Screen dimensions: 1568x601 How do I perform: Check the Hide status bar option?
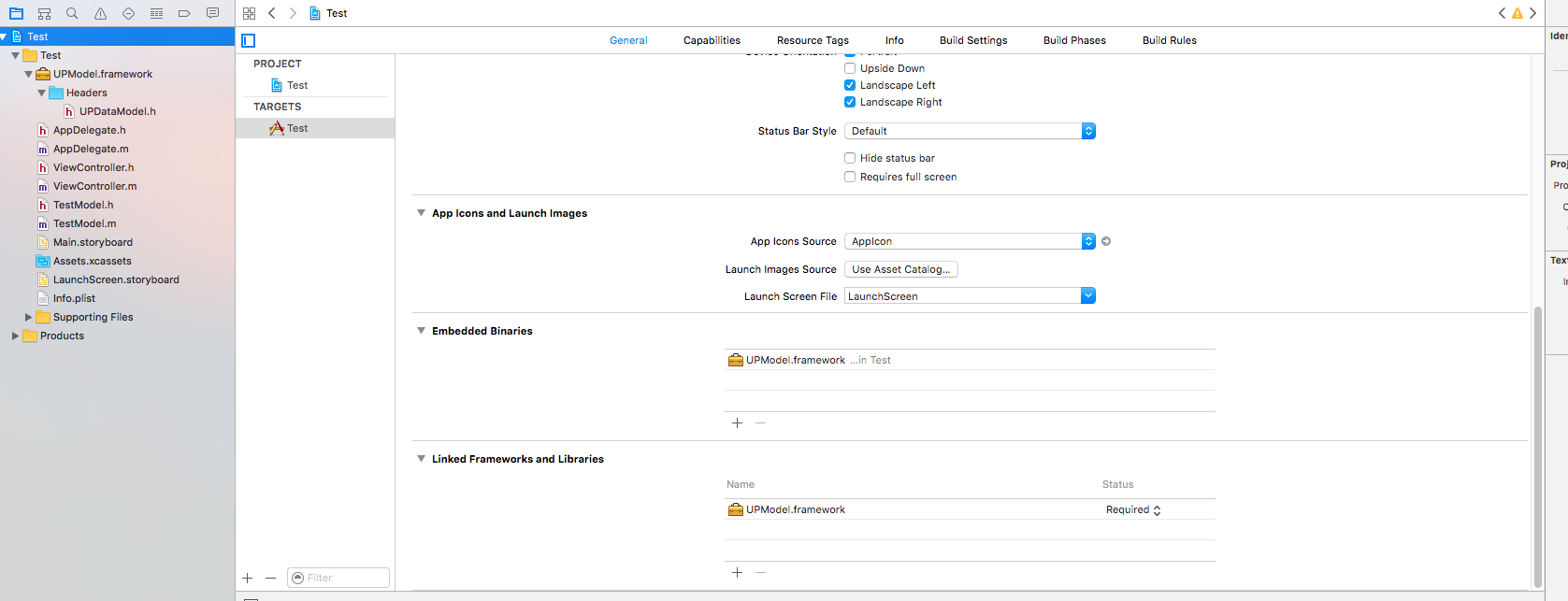pos(850,158)
